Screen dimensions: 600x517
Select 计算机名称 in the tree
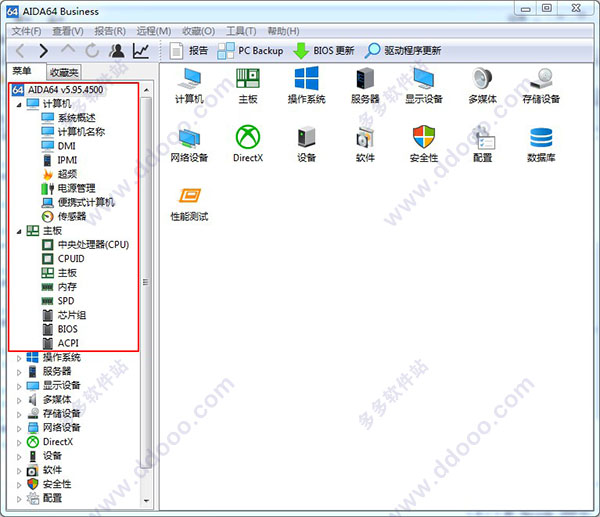pos(73,132)
